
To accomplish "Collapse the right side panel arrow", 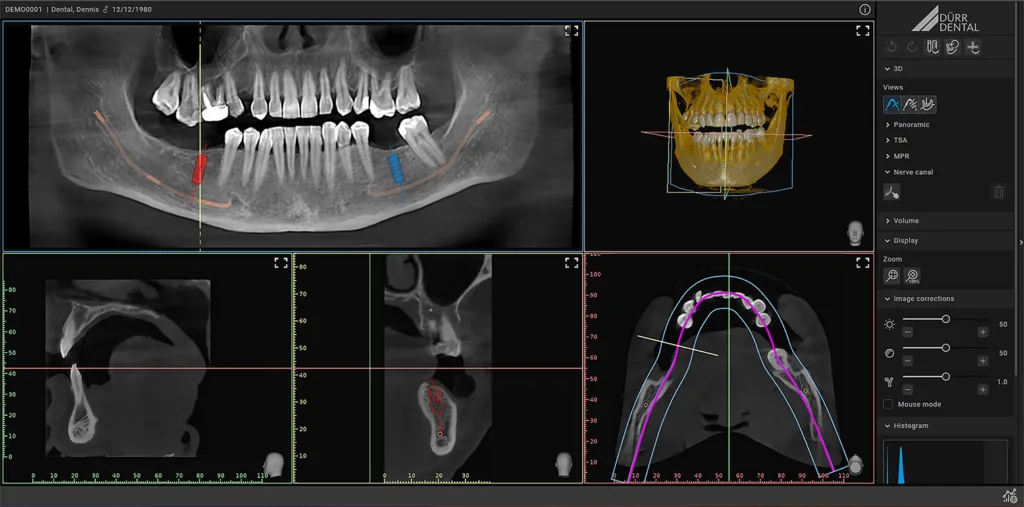I will [1021, 242].
